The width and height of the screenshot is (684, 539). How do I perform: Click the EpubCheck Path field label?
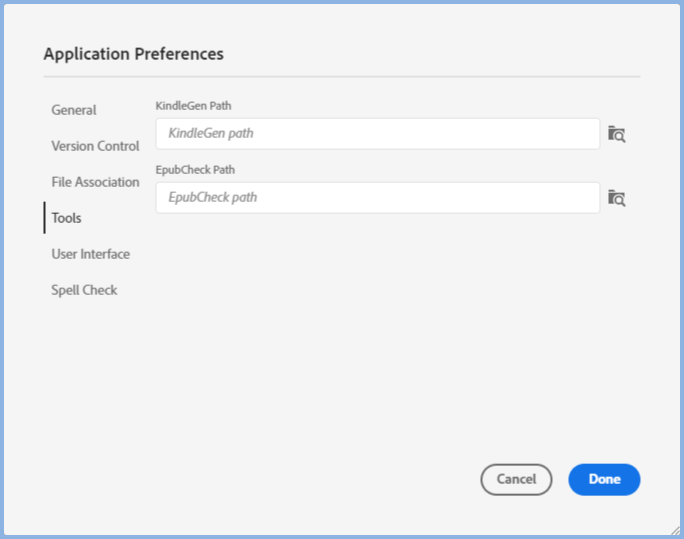pyautogui.click(x=195, y=170)
